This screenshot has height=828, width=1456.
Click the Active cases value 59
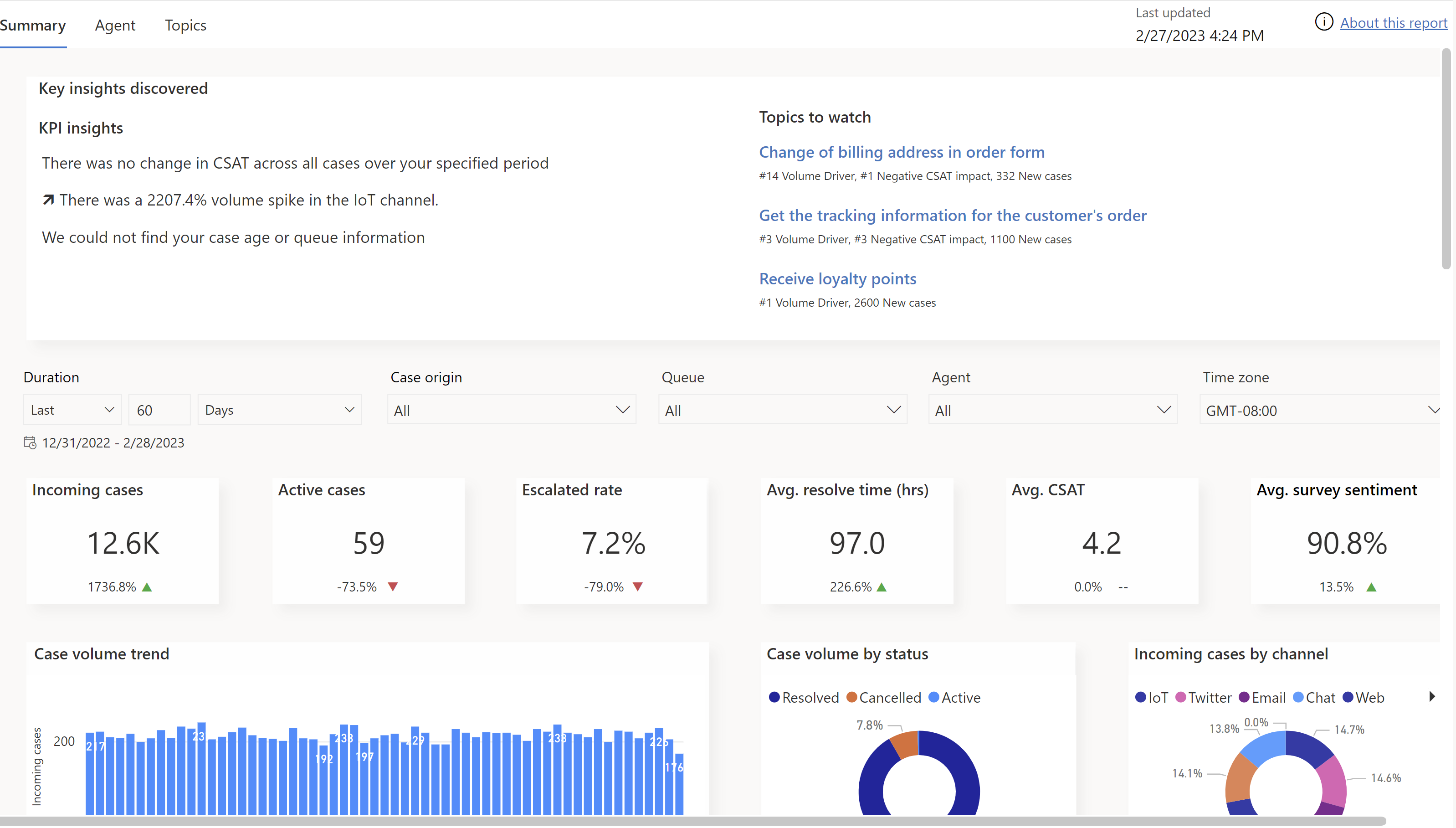[x=369, y=543]
